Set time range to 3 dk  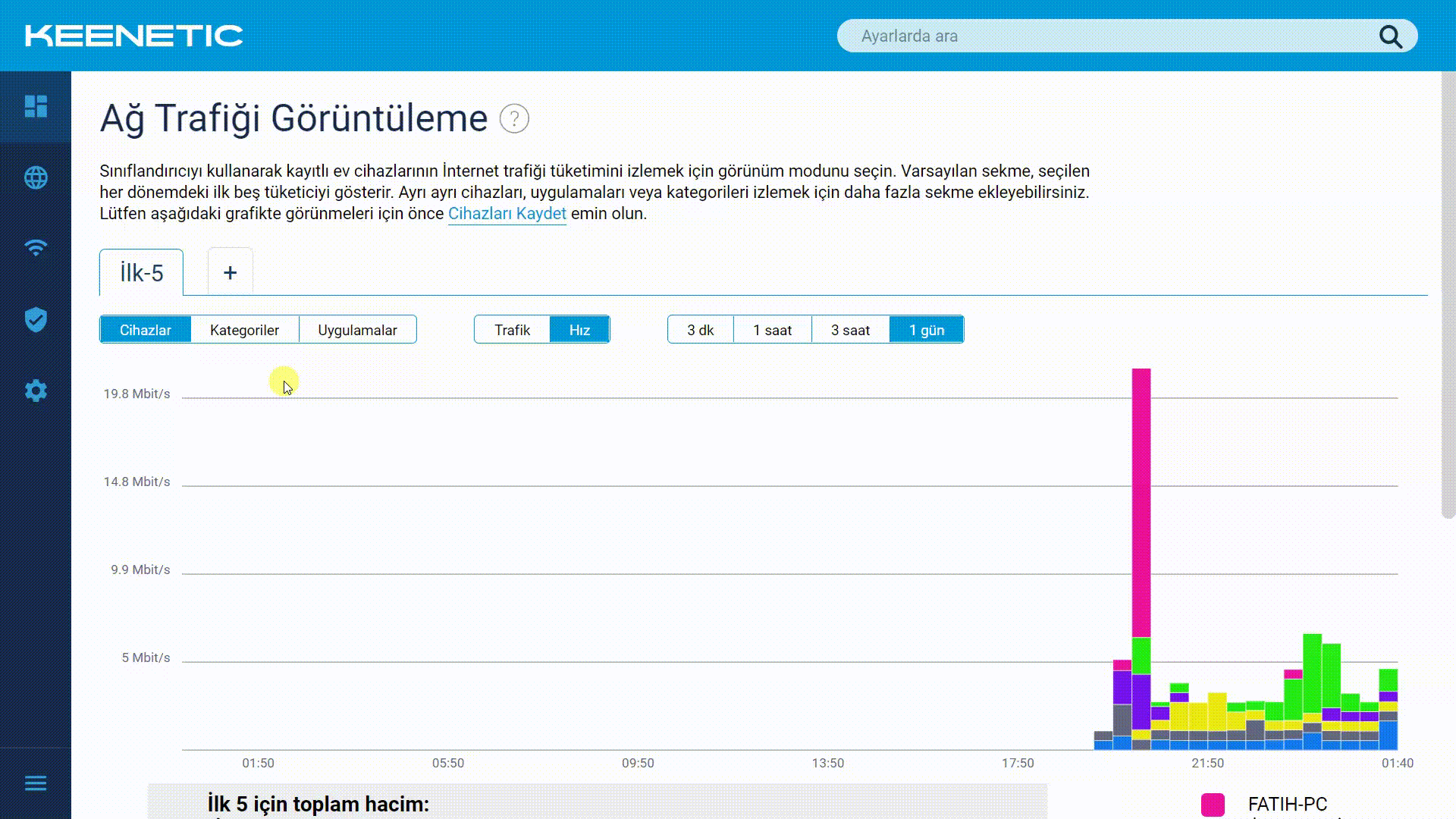coord(700,330)
